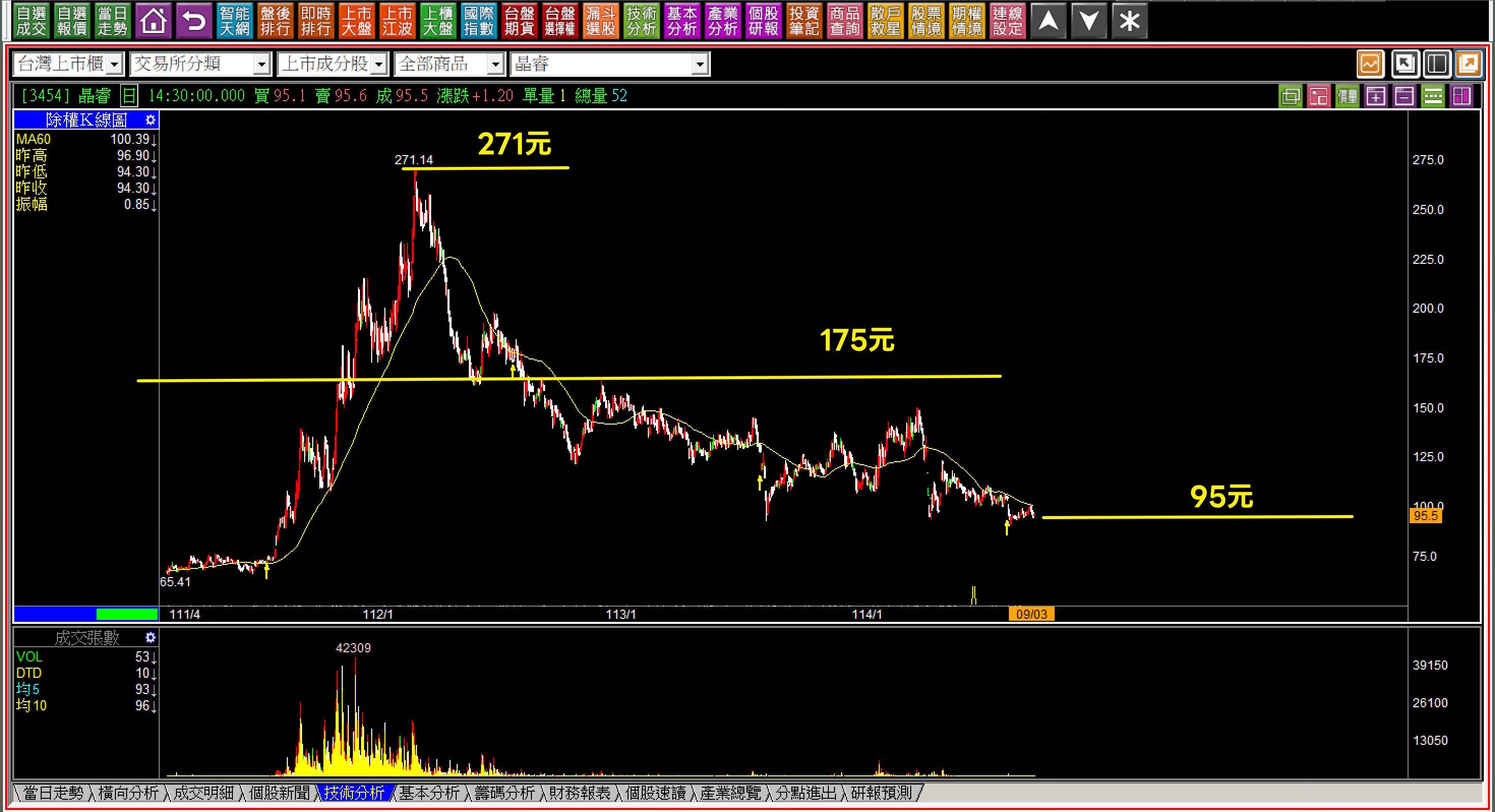Image resolution: width=1495 pixels, height=812 pixels.
Task: Click the purple add-sub-chart plus icon
Action: (x=1376, y=96)
